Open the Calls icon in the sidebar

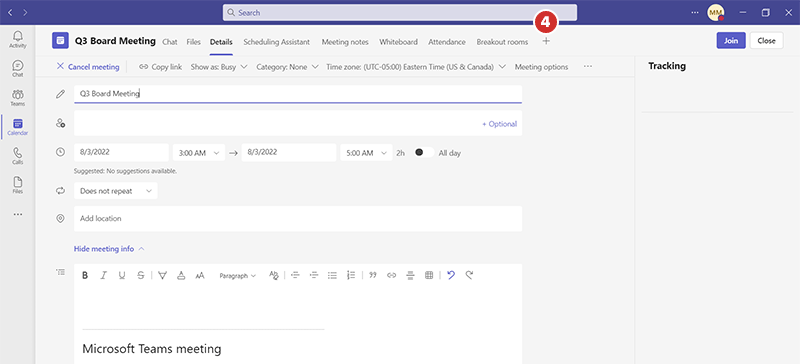coord(18,156)
